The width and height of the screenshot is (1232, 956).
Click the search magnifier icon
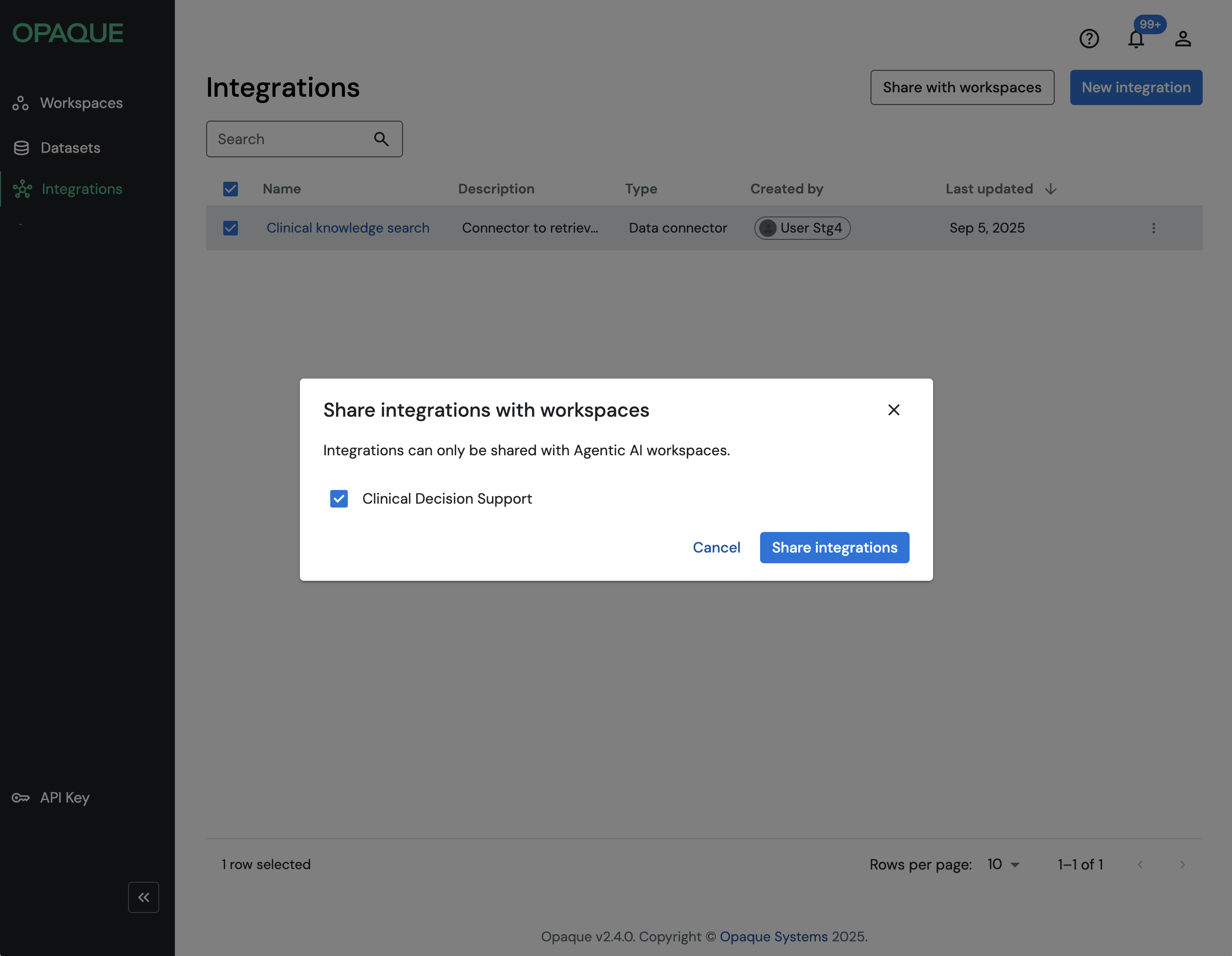382,139
